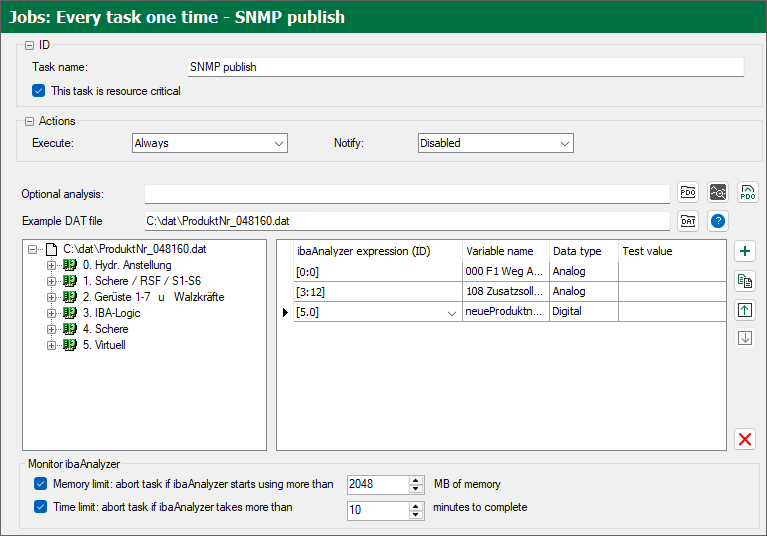Click the module icon for 5. Virtuell
Screen dimensions: 767x536
[69, 345]
